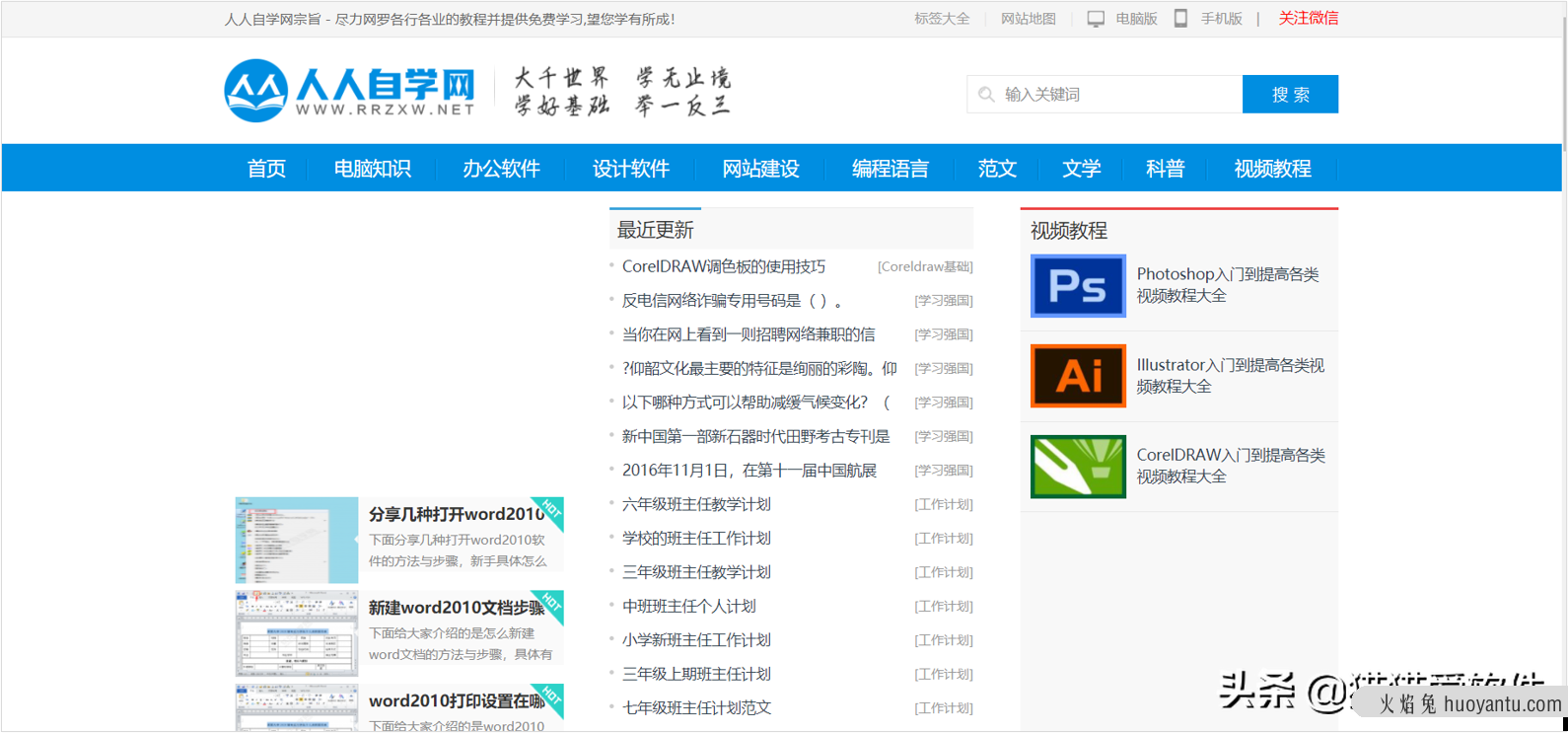Open article 三年级上期班主任计划
This screenshot has width=1568, height=733.
pyautogui.click(x=696, y=674)
